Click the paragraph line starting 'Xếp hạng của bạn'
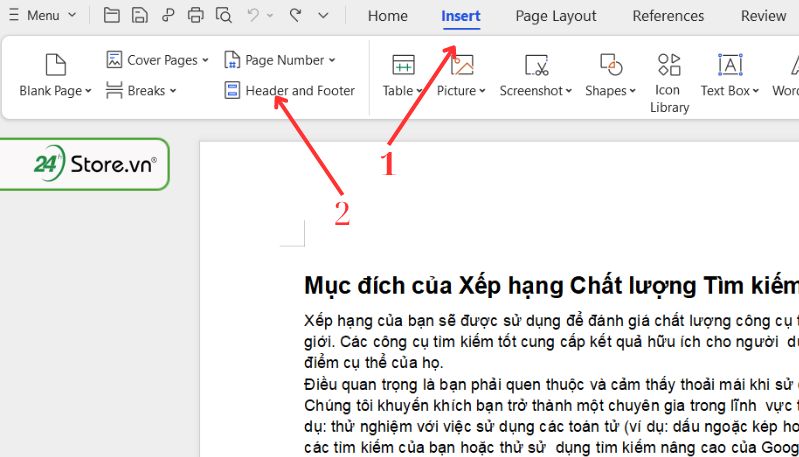 pos(551,321)
